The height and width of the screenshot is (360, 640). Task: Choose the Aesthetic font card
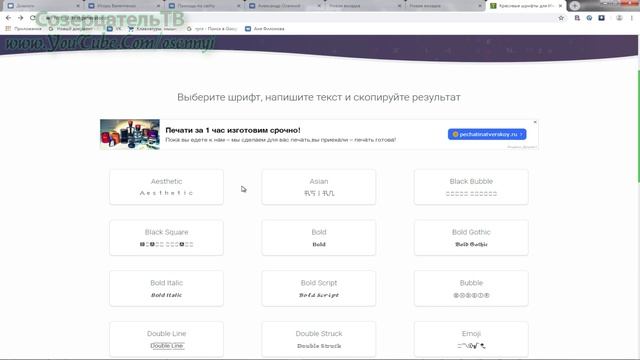click(x=167, y=187)
